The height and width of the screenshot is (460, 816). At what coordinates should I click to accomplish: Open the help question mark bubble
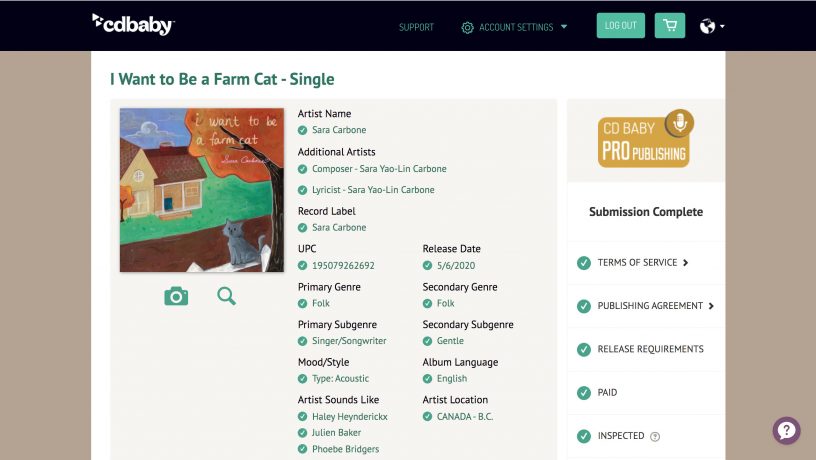(x=786, y=431)
